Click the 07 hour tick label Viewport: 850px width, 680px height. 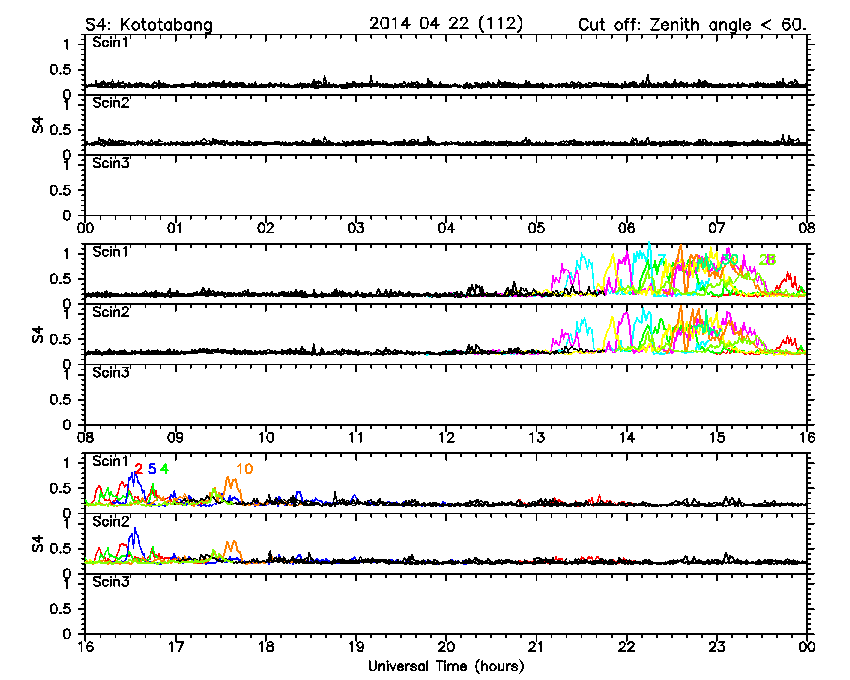pyautogui.click(x=717, y=228)
